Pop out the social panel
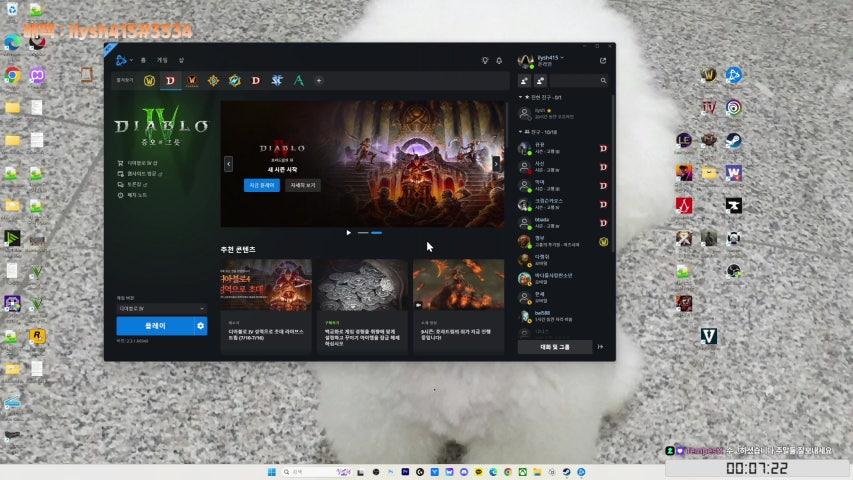853x480 pixels. click(x=603, y=61)
